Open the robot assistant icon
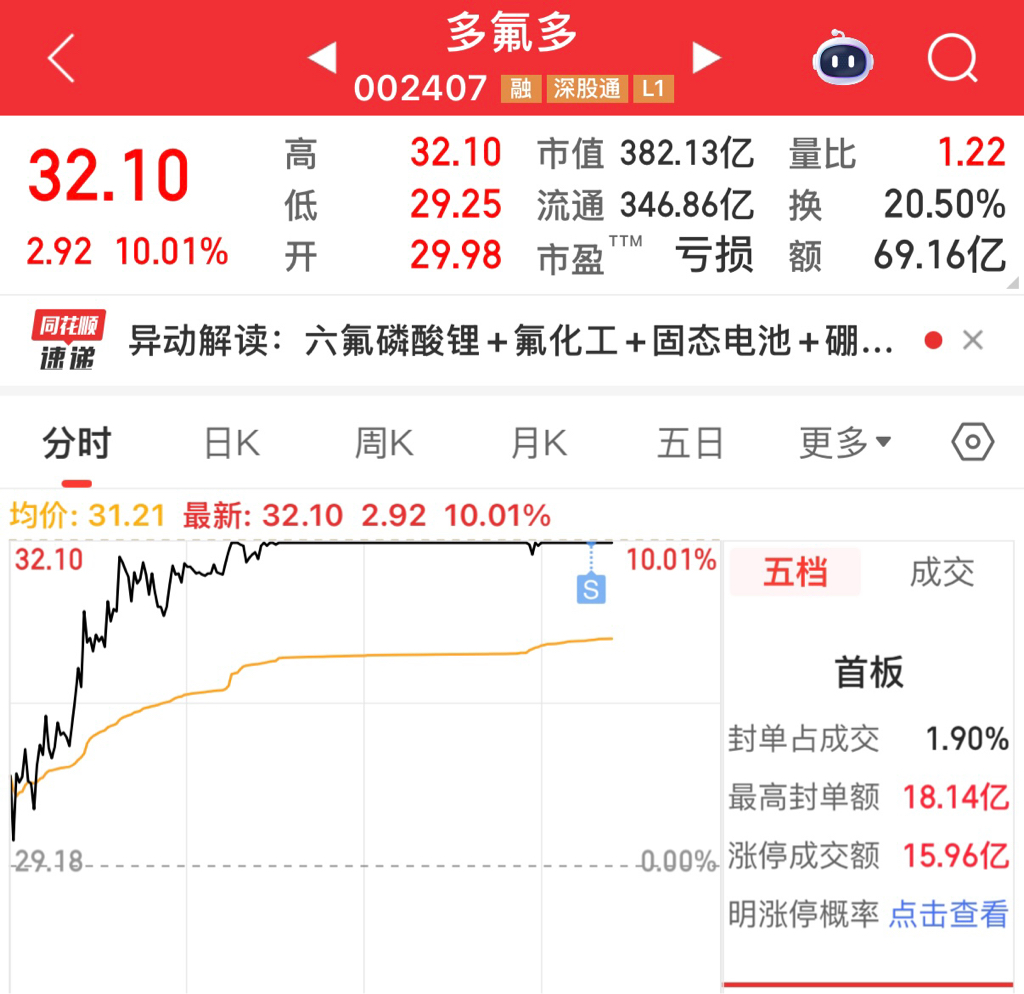The image size is (1024, 994). point(842,57)
